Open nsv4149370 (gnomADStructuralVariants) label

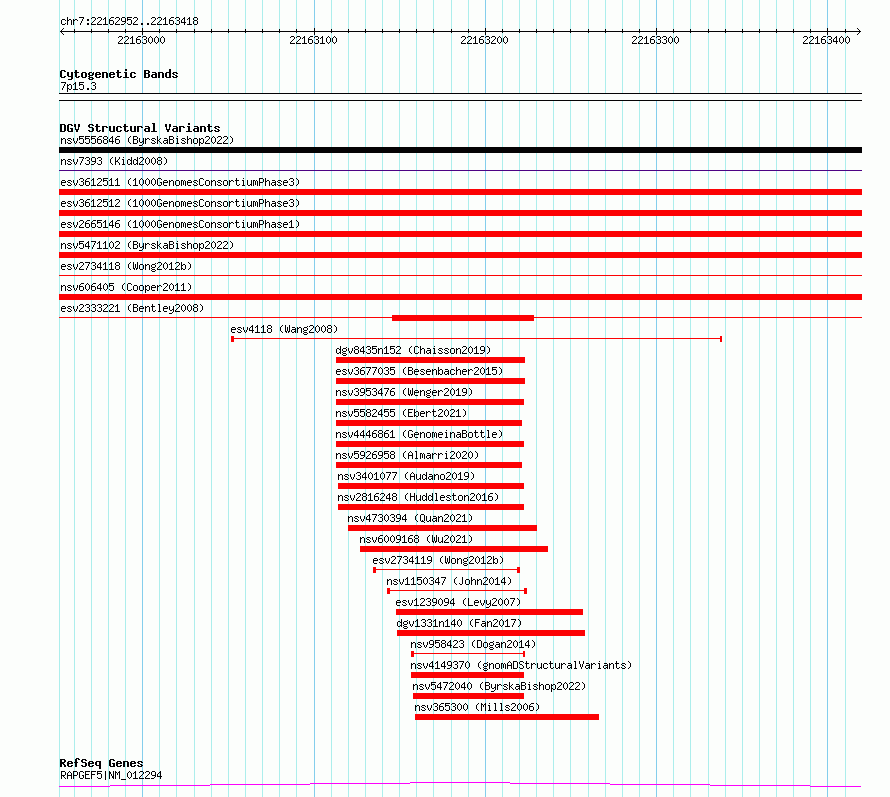(x=521, y=665)
